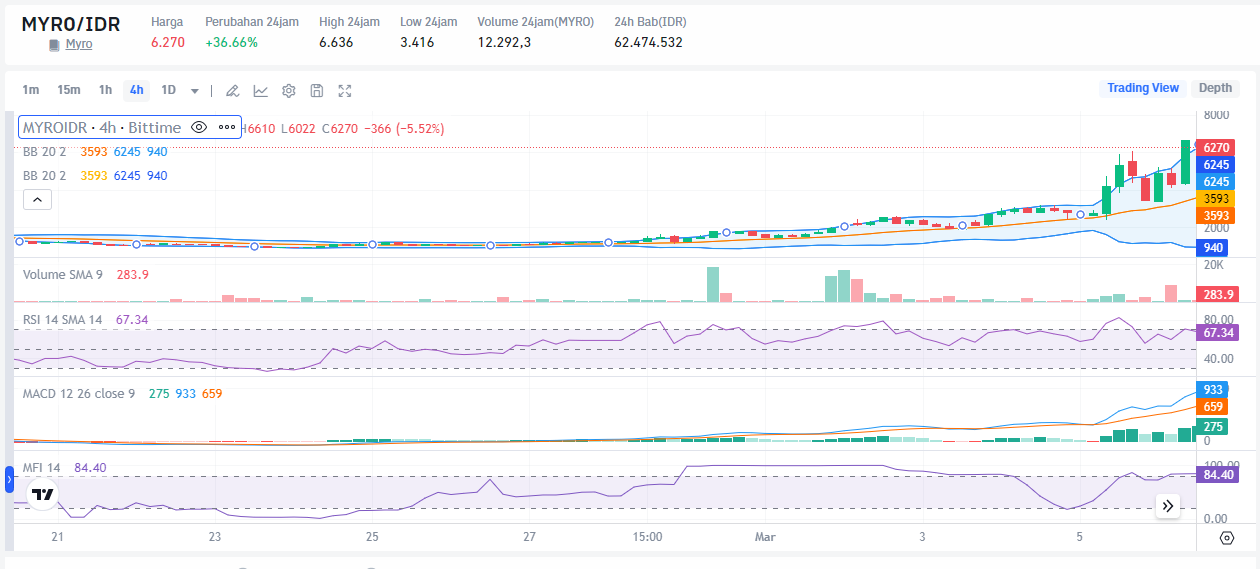Viewport: 1260px width, 569px height.
Task: Click the High 24jam value 6.636
Action: pyautogui.click(x=336, y=42)
